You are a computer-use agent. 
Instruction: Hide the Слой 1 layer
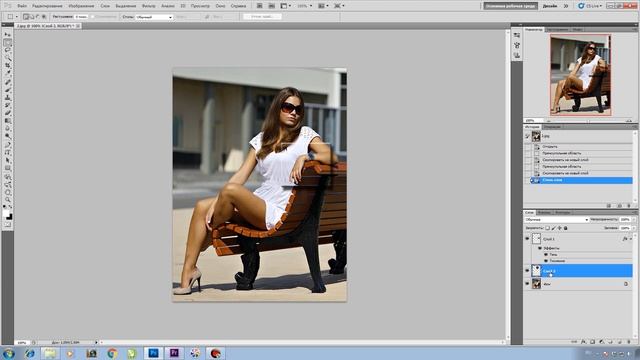tap(527, 239)
